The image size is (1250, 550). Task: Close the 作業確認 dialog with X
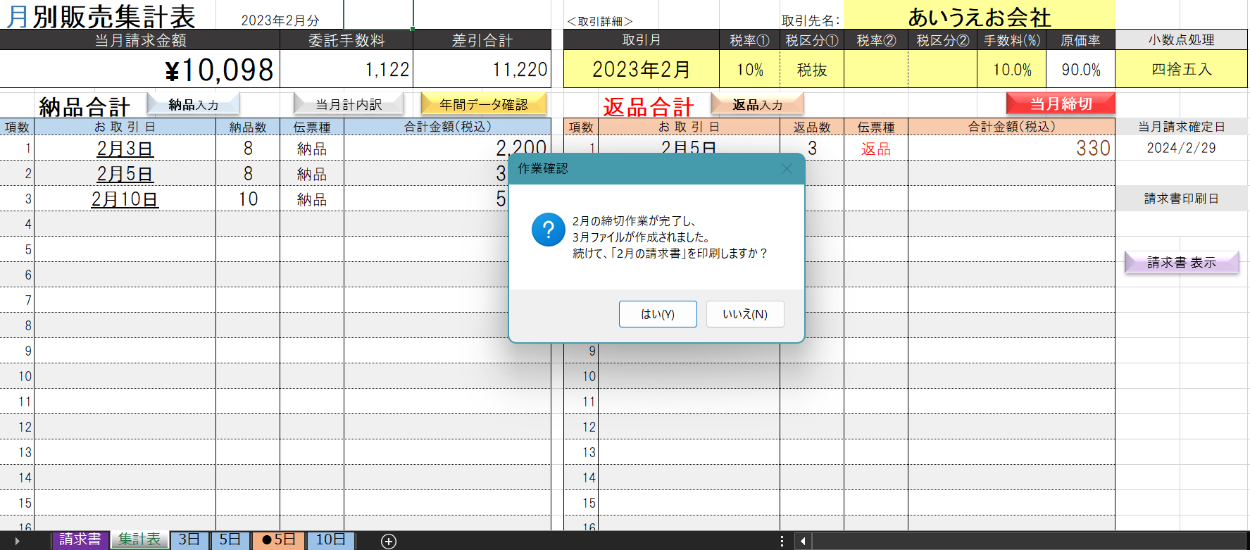(x=786, y=169)
